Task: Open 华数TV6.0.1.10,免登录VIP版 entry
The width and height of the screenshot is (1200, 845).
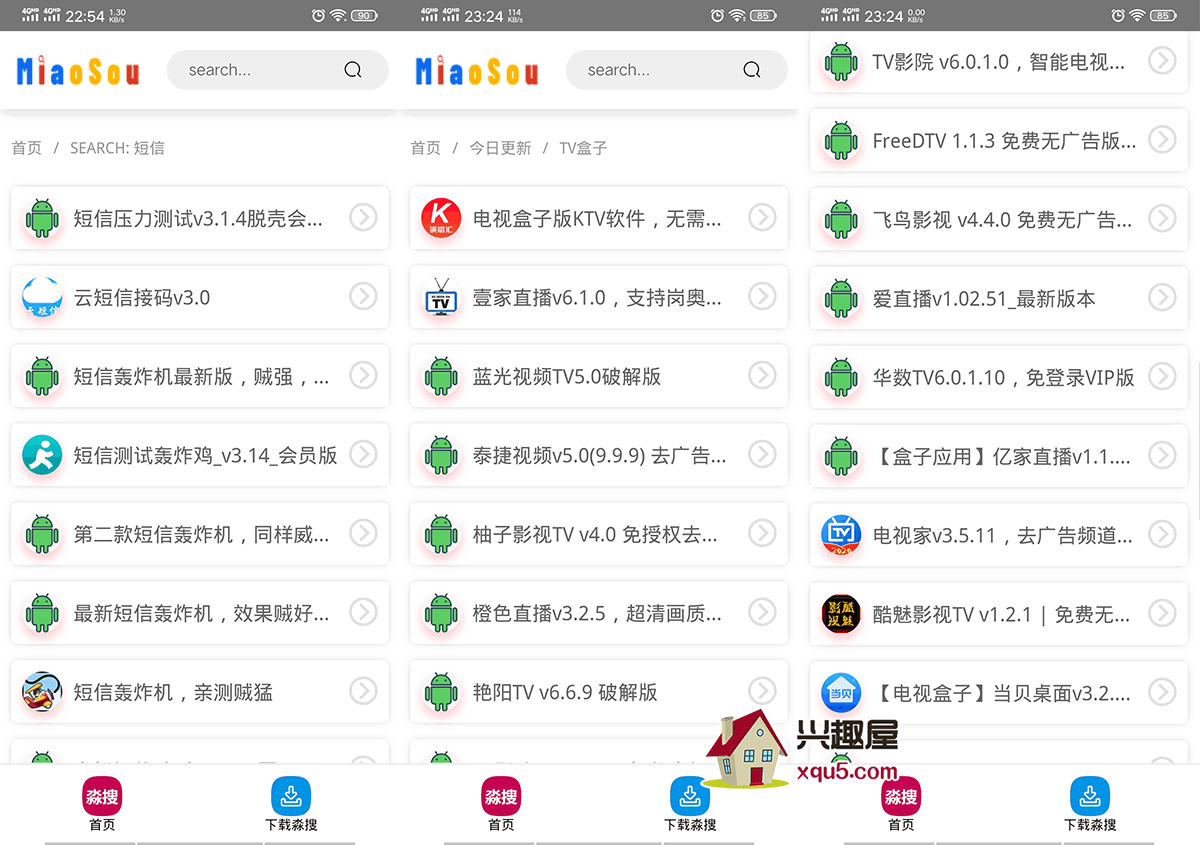Action: (x=999, y=376)
